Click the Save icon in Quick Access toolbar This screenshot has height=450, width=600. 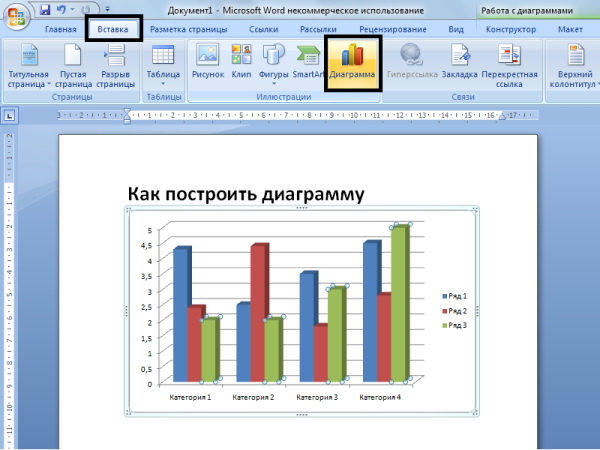click(x=45, y=9)
